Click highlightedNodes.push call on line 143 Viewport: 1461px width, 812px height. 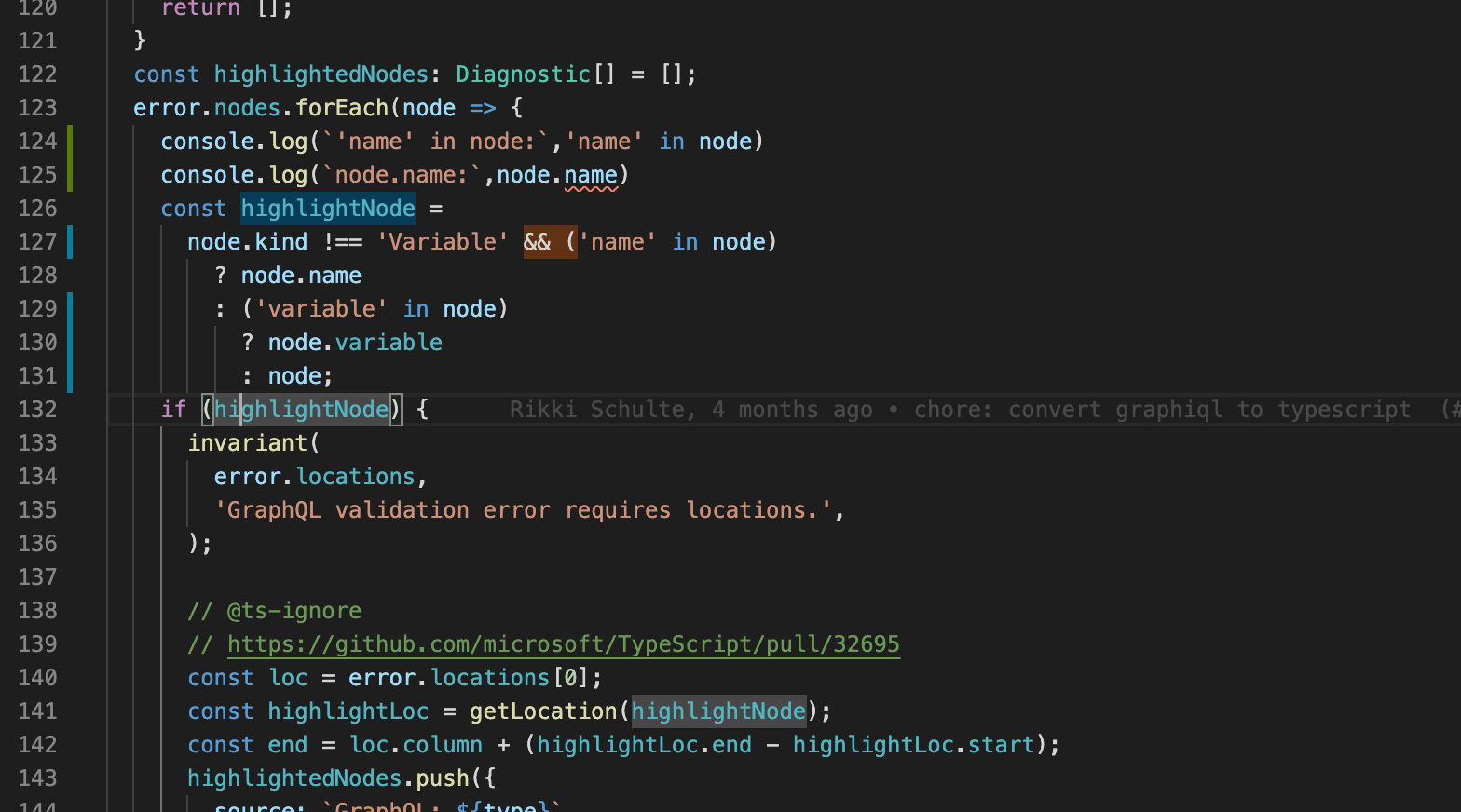tap(329, 778)
